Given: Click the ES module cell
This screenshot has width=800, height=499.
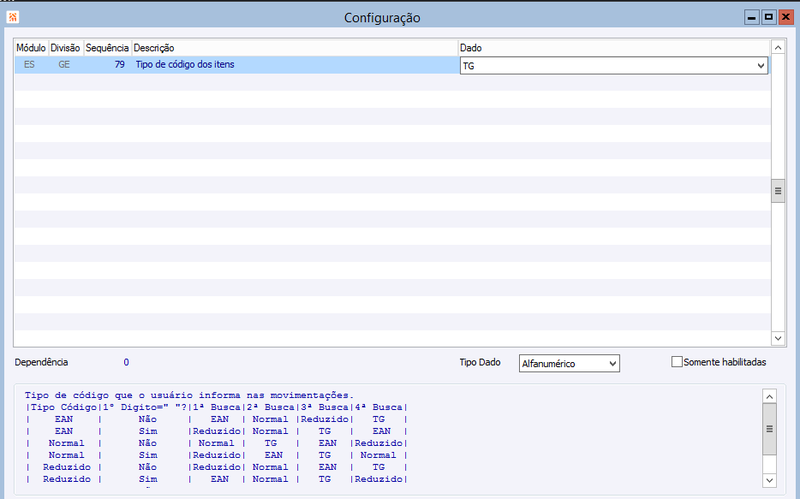Looking at the screenshot, I should pos(30,65).
